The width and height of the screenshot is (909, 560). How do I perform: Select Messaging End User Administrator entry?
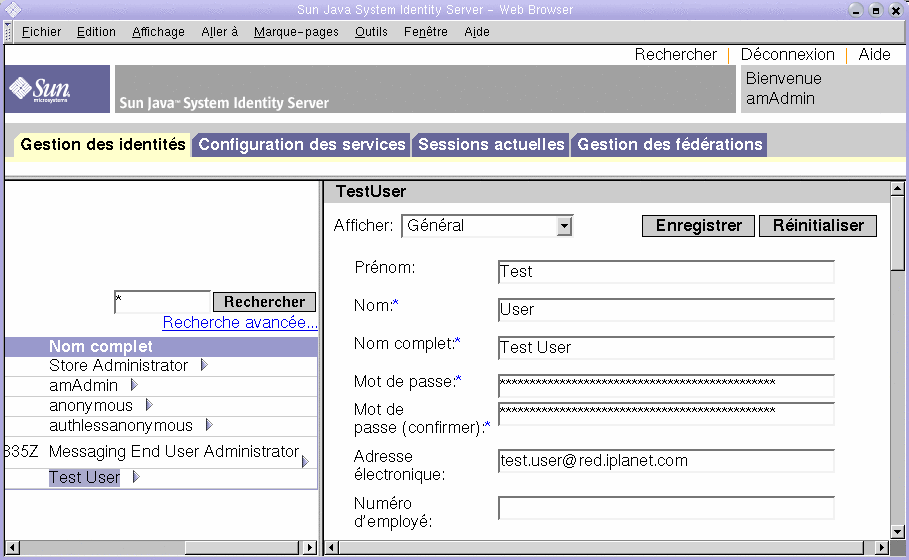pyautogui.click(x=174, y=451)
